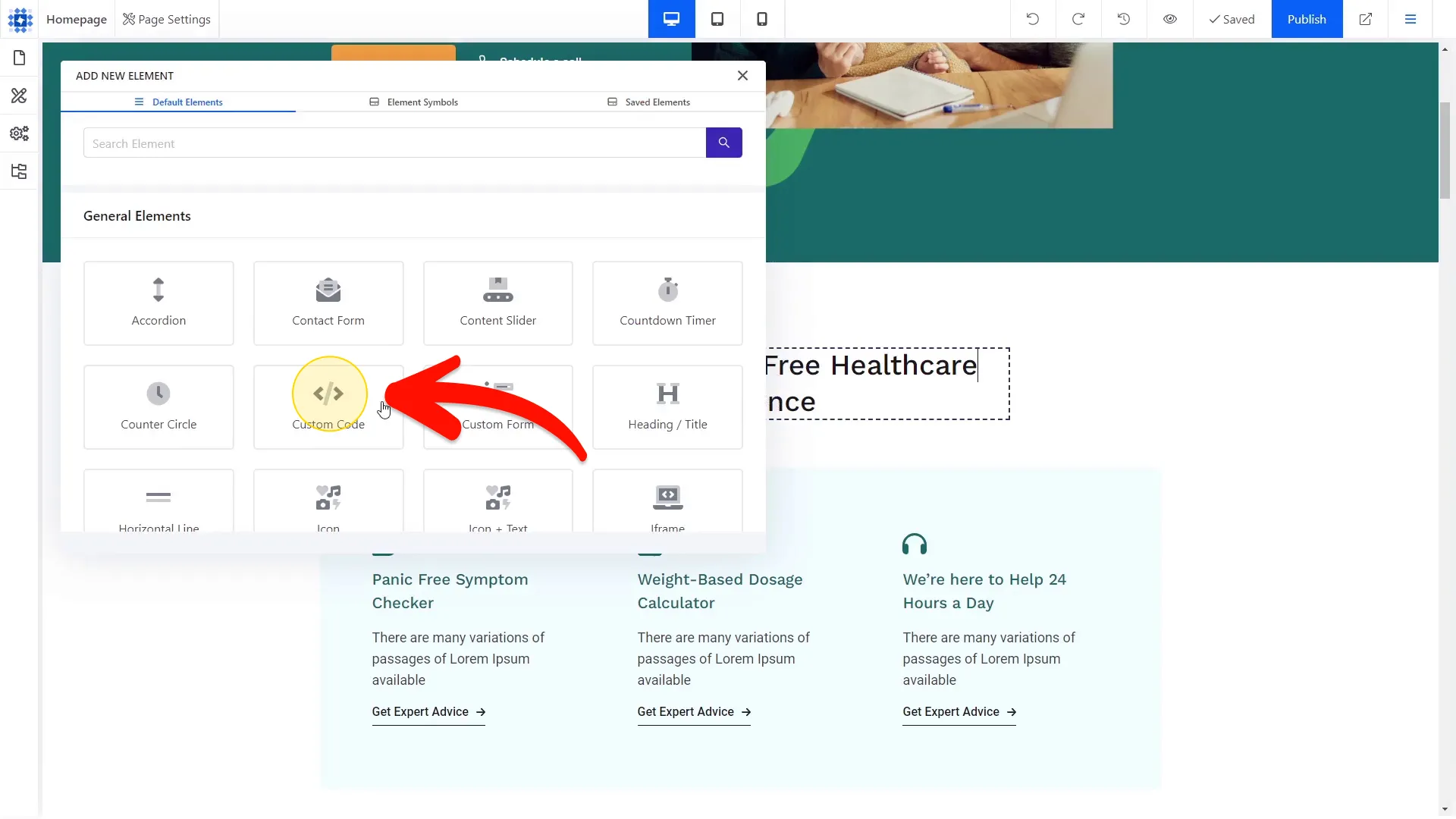This screenshot has height=819, width=1456.
Task: Open the structure tree icon in sidebar
Action: [x=19, y=171]
